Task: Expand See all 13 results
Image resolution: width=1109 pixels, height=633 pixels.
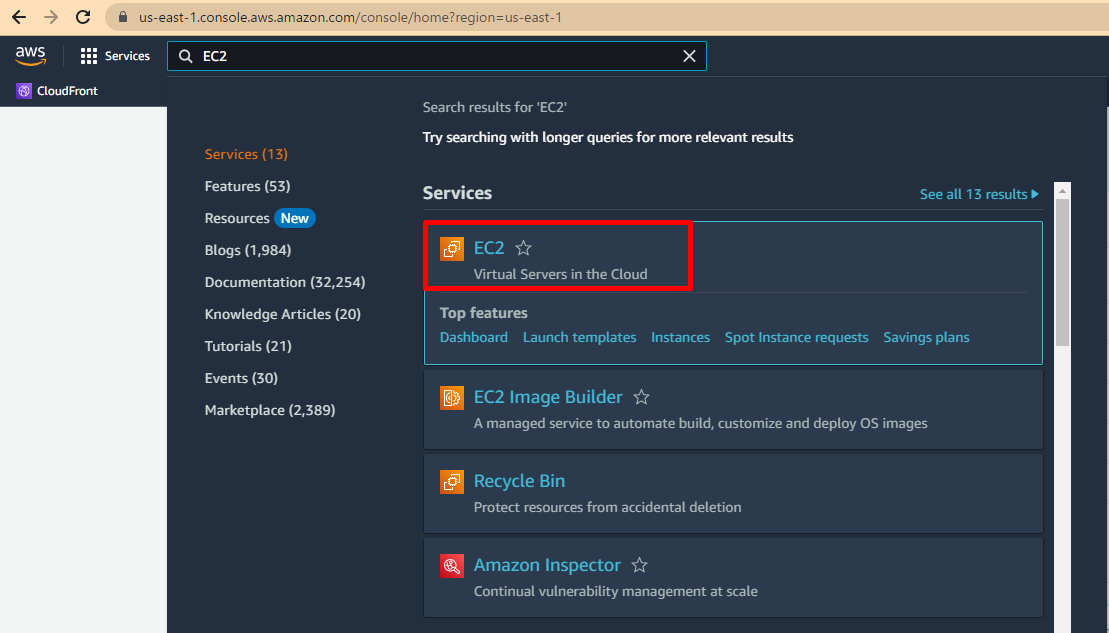Action: click(978, 194)
